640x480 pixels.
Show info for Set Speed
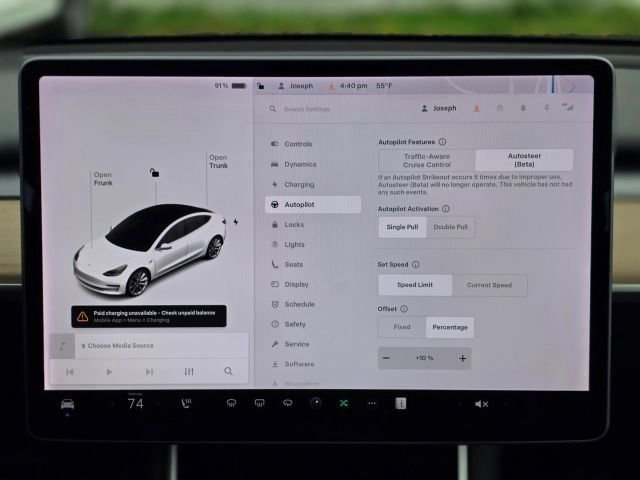tap(416, 264)
